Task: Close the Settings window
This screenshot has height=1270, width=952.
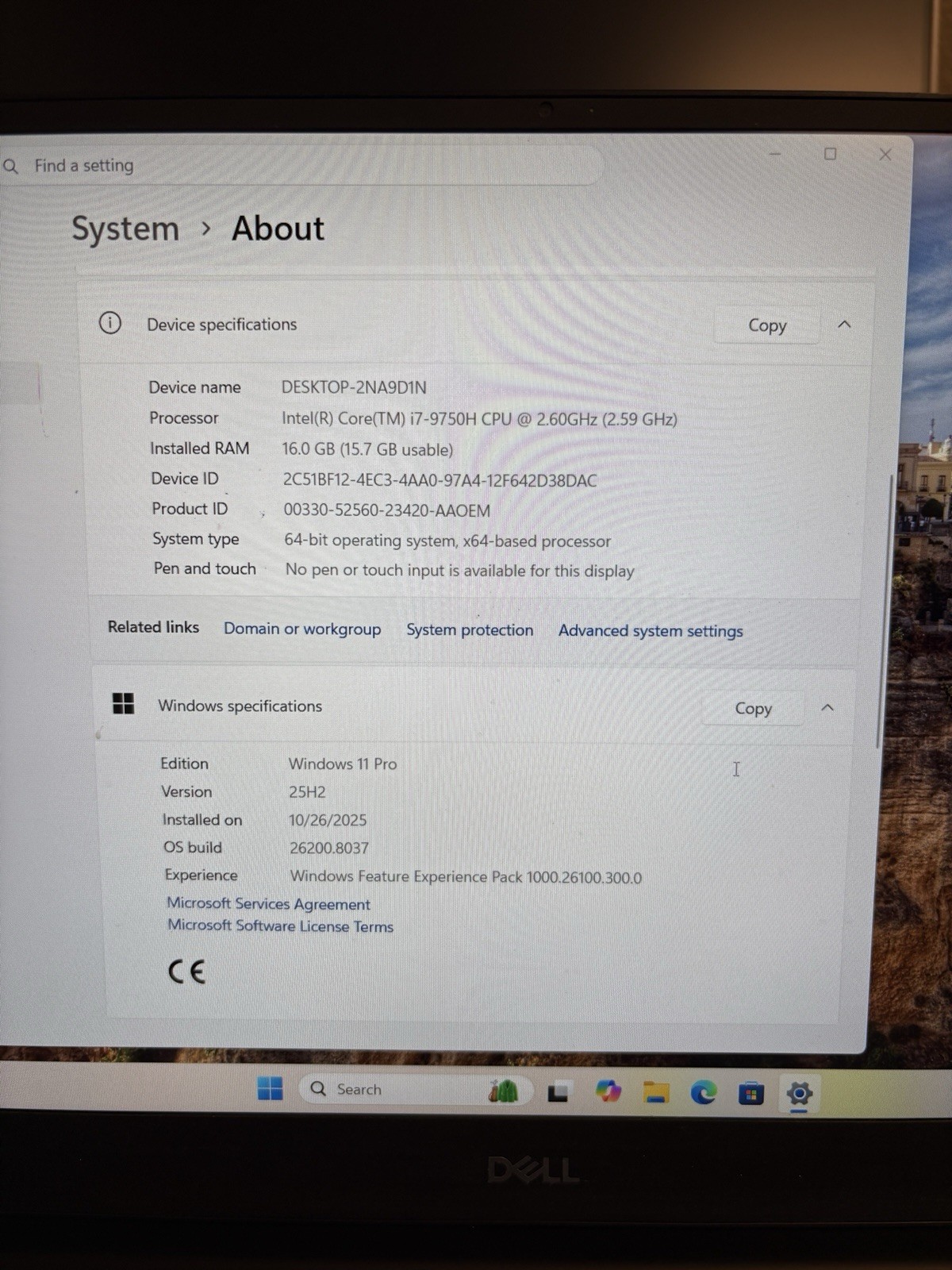Action: (x=885, y=155)
